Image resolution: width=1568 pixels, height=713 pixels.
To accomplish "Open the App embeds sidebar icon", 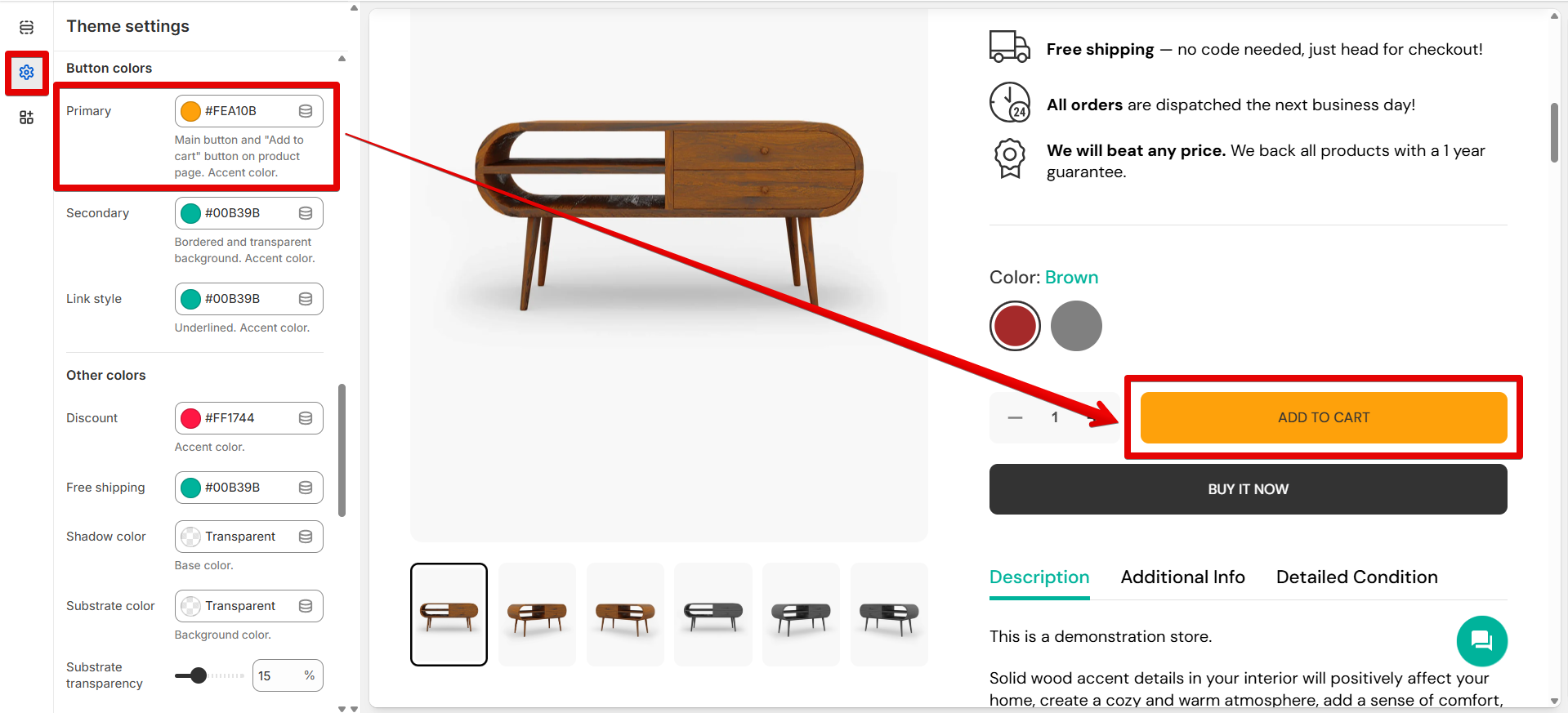I will [26, 118].
